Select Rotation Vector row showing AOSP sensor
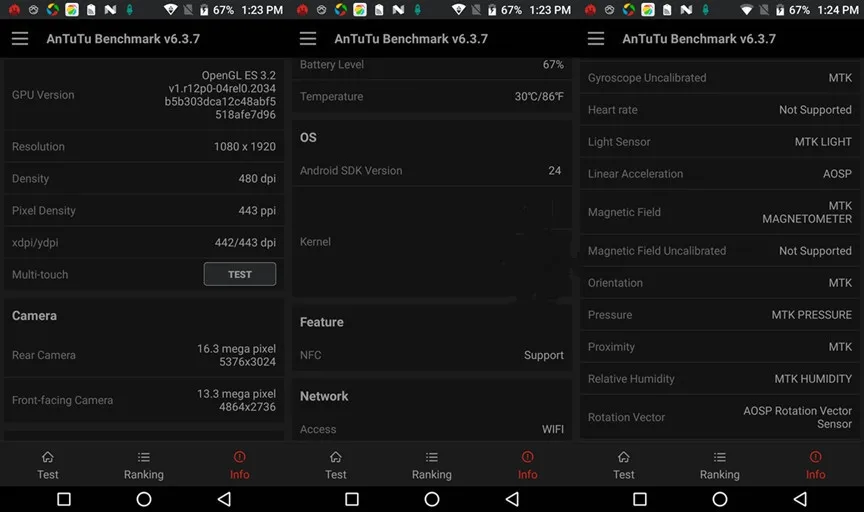 [x=720, y=417]
